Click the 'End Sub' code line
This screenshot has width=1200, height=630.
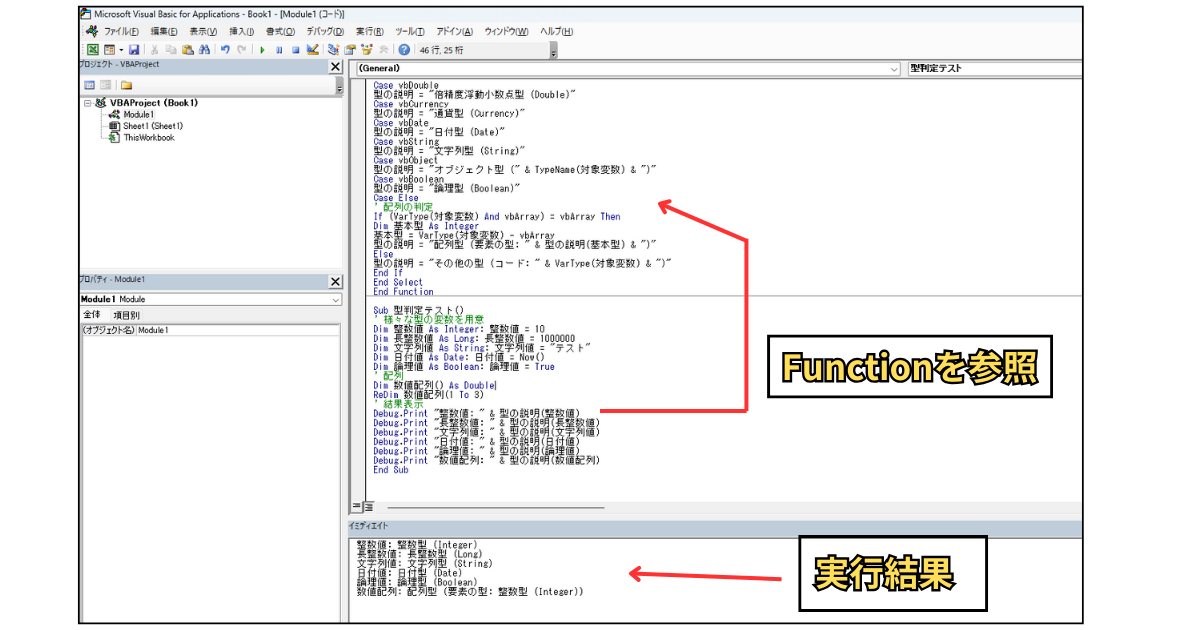(x=390, y=470)
